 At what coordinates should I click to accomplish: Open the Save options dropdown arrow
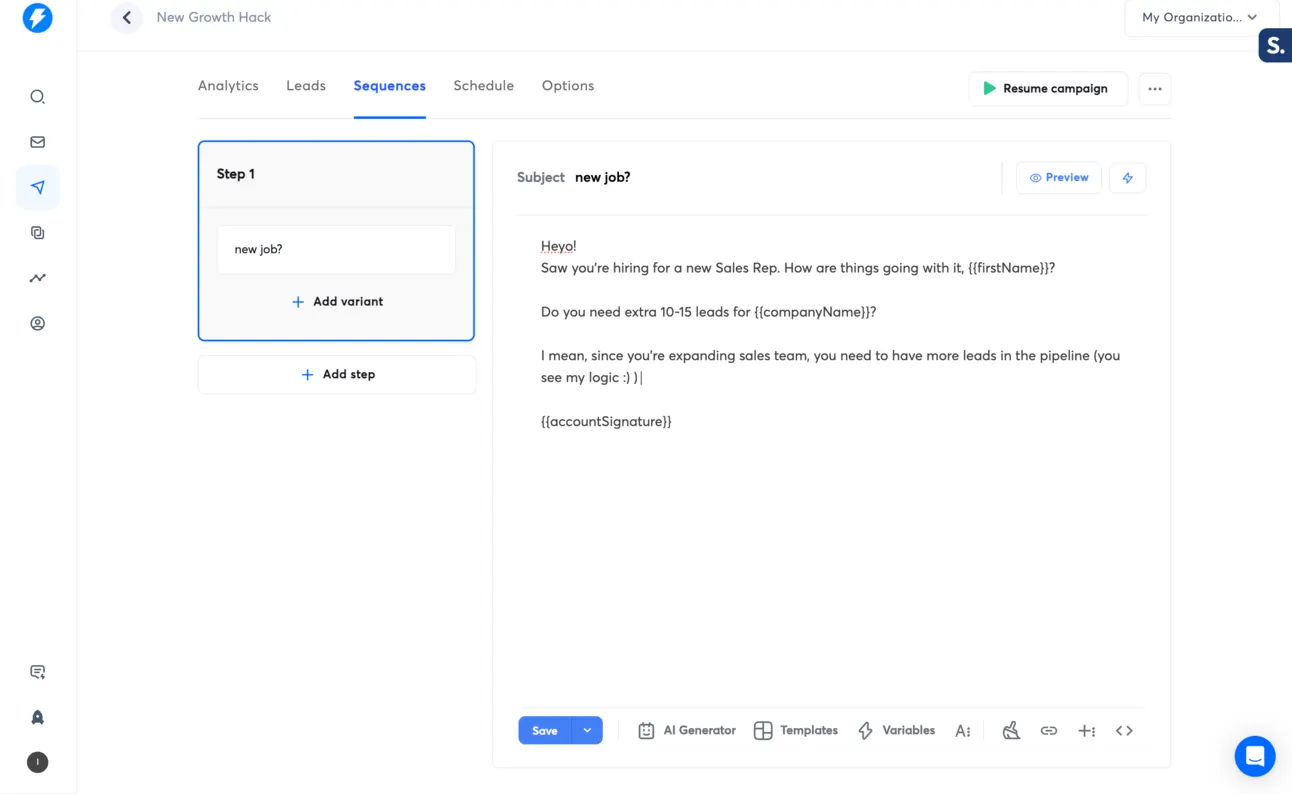pyautogui.click(x=587, y=731)
